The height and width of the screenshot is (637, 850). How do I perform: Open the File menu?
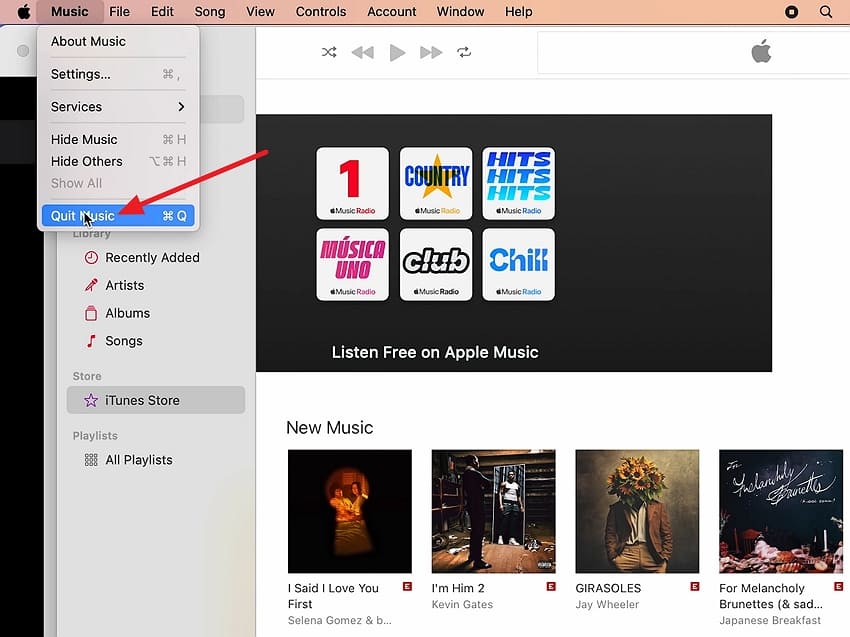coord(119,11)
